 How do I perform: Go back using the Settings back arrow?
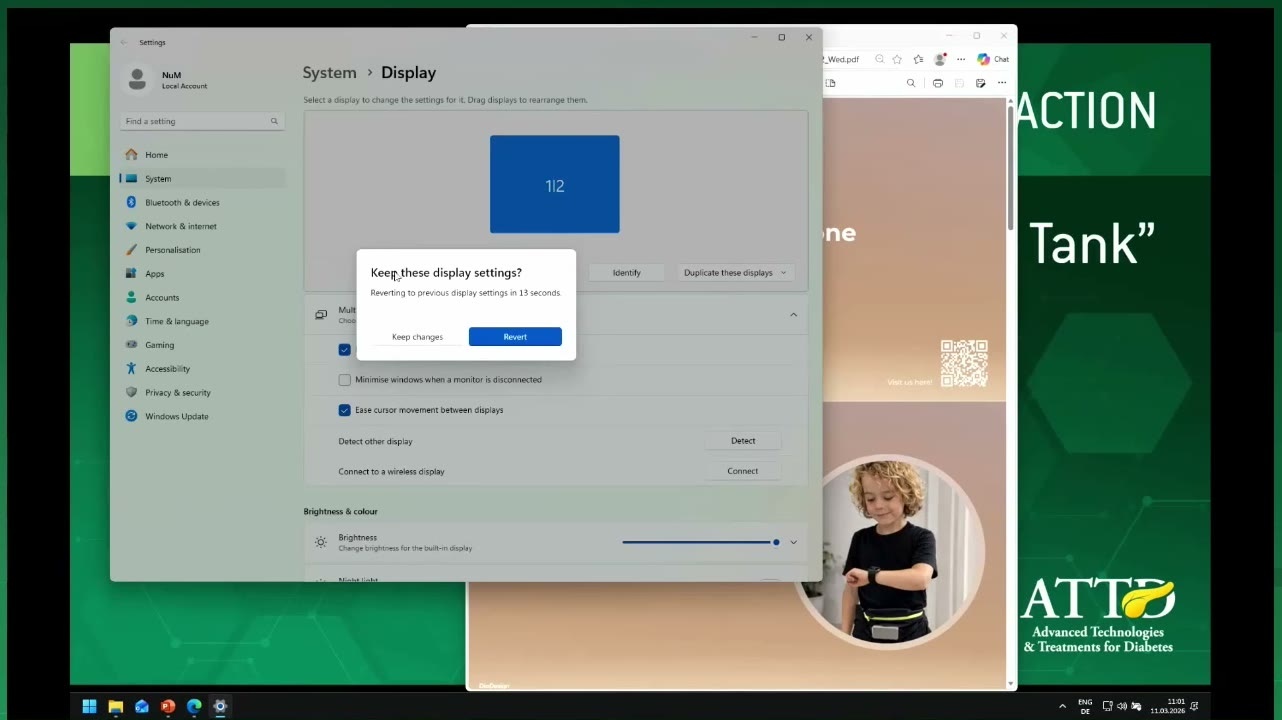pyautogui.click(x=124, y=42)
